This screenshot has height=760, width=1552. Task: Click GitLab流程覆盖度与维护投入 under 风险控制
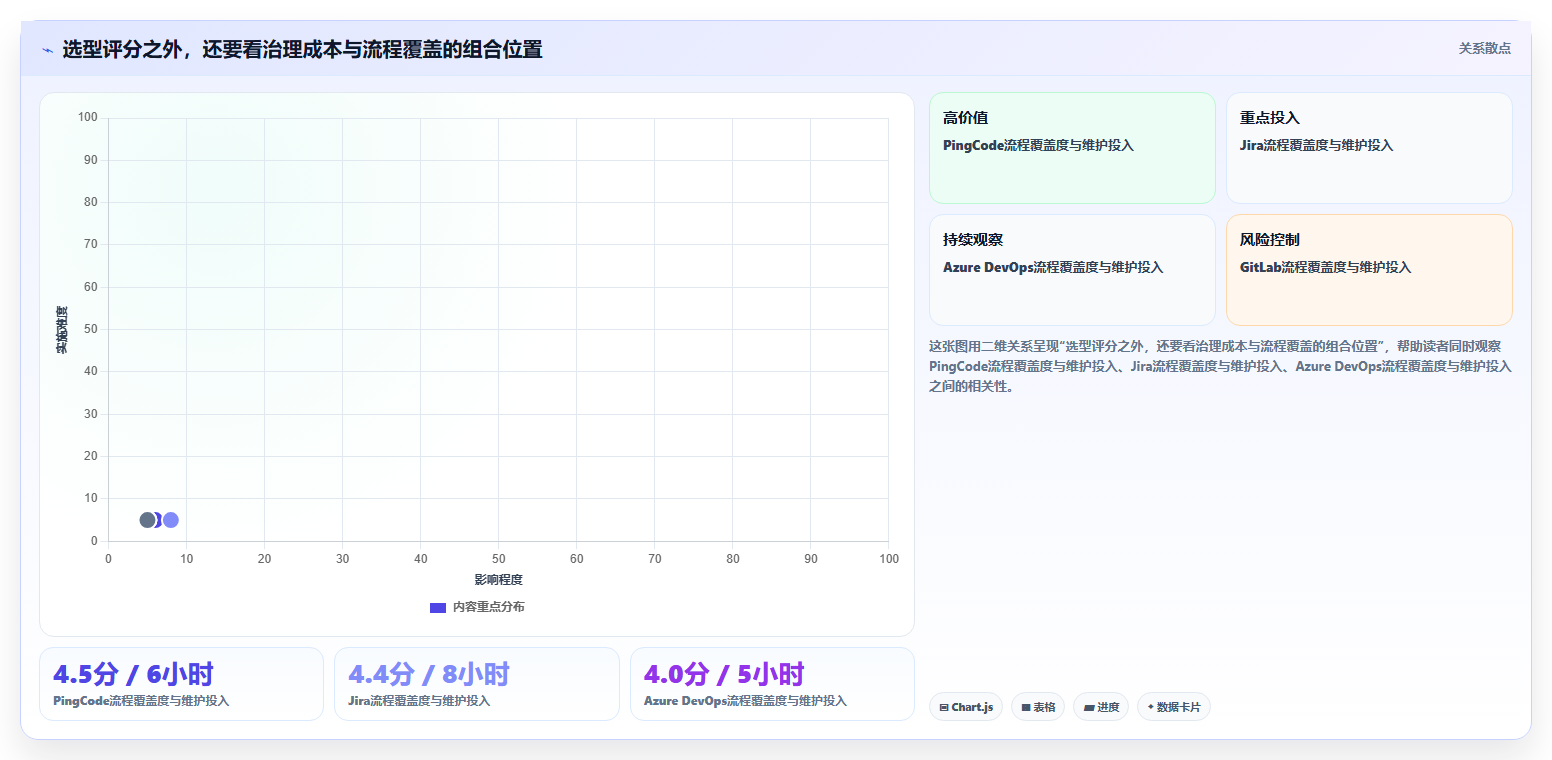1325,267
